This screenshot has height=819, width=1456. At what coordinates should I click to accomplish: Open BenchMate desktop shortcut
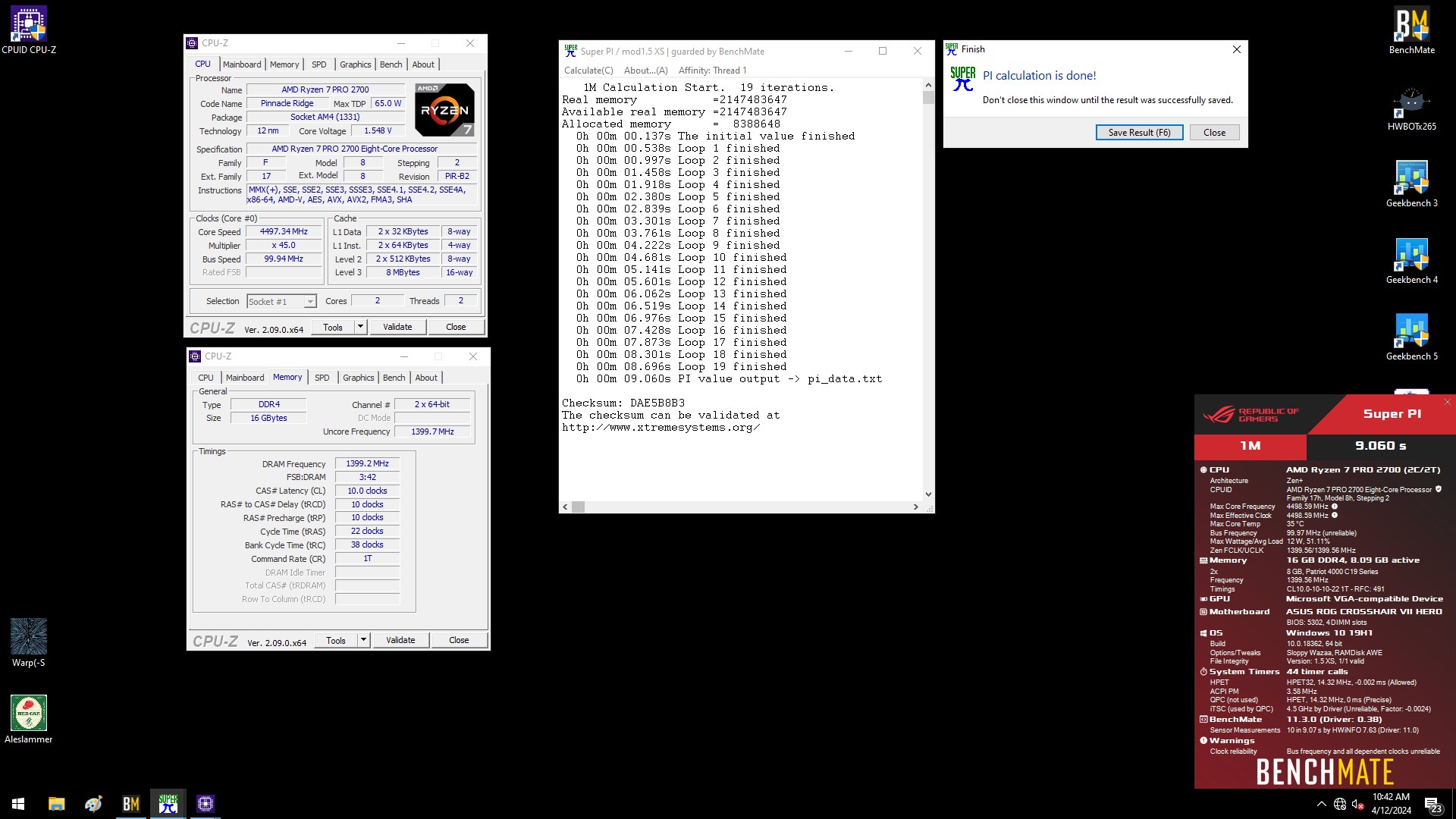click(x=1411, y=30)
